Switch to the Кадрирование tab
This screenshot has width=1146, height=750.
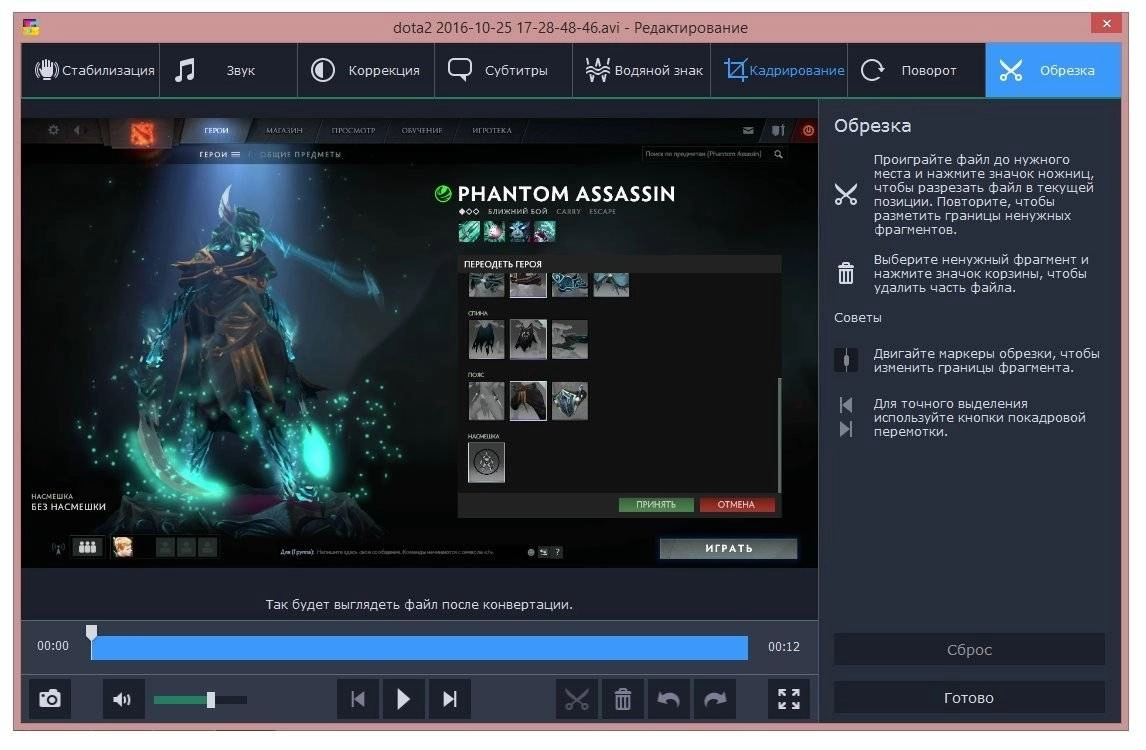tap(779, 70)
